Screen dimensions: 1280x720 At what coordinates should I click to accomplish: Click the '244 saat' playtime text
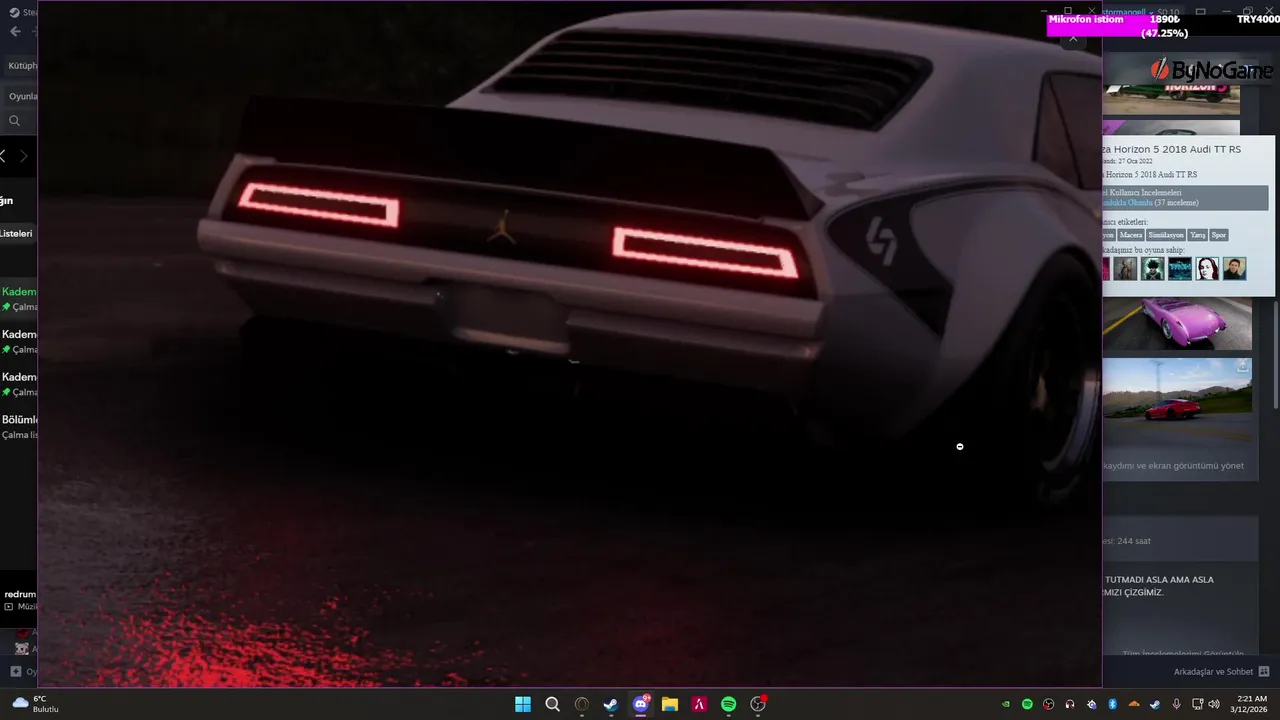(1131, 541)
